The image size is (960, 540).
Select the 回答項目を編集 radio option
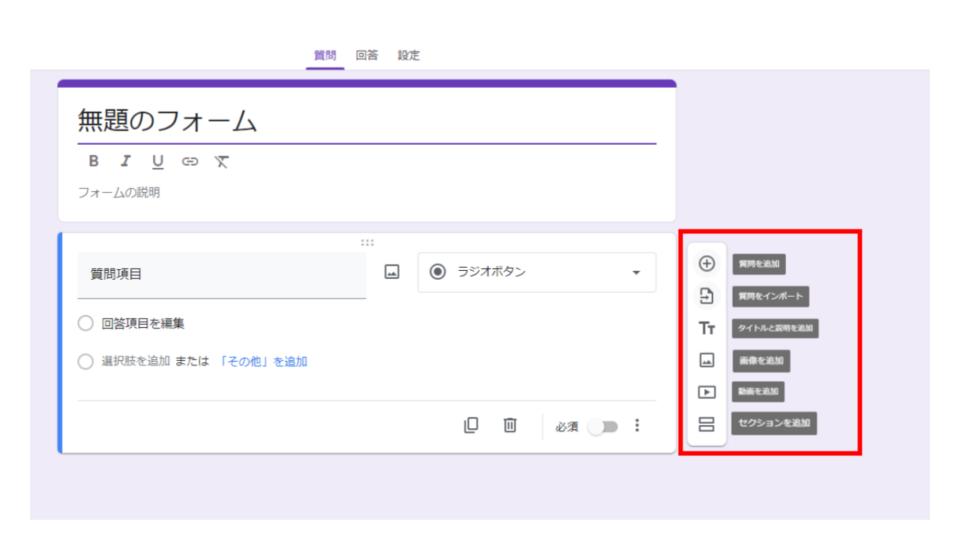click(x=86, y=323)
